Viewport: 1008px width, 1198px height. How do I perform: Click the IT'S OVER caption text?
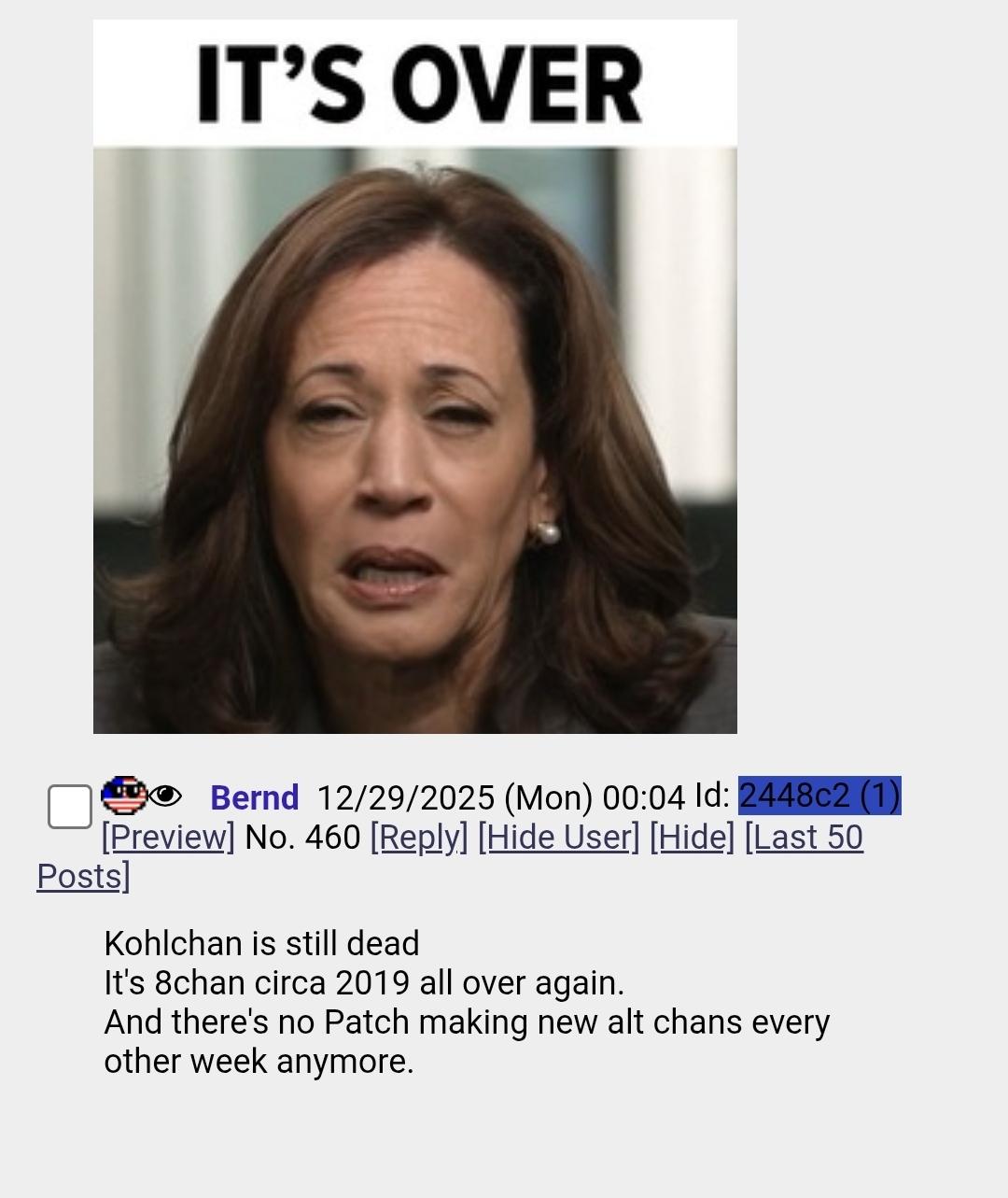coord(419,84)
